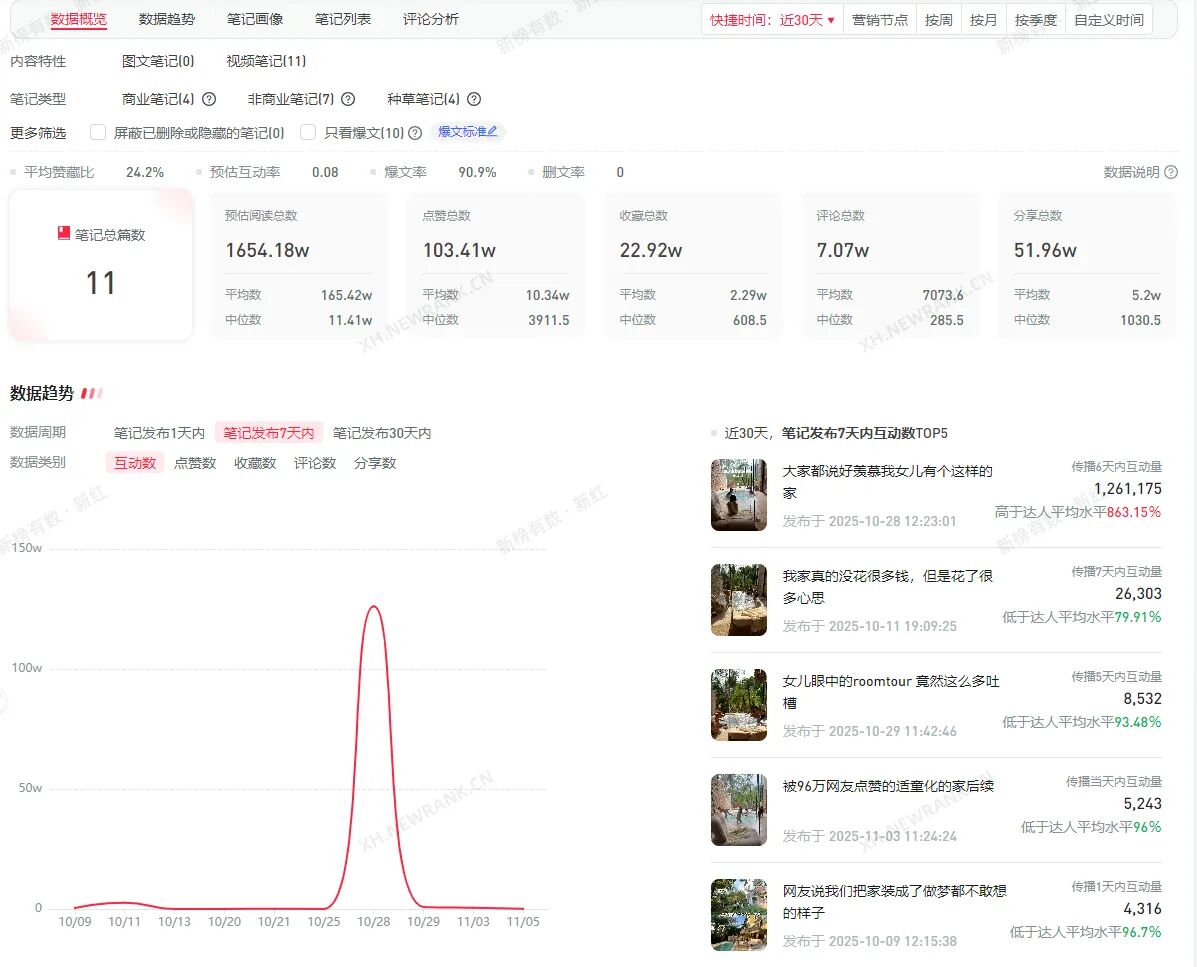1197x967 pixels.
Task: Click red notebook icon by 笔记总篇数
Action: (64, 234)
